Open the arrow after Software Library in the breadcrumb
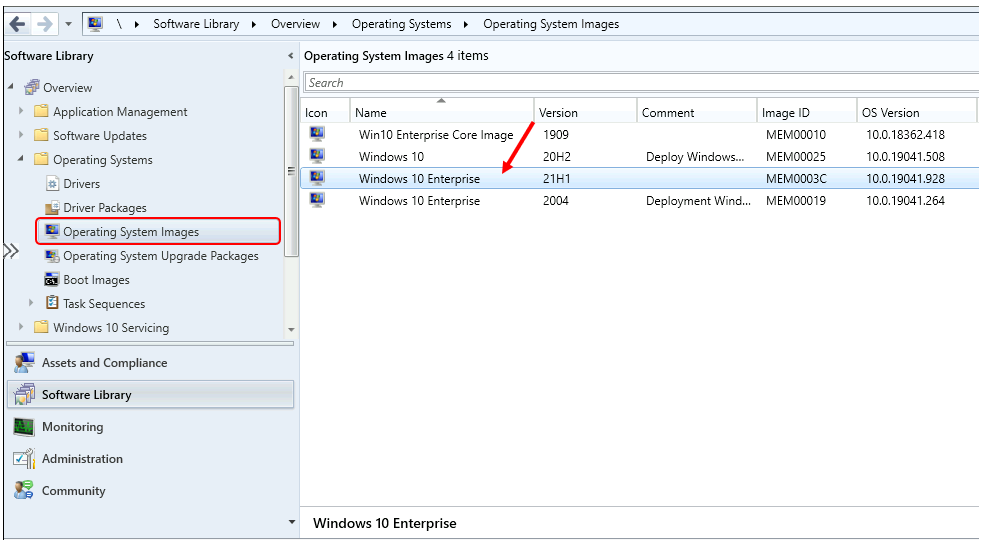This screenshot has width=984, height=542. click(254, 24)
